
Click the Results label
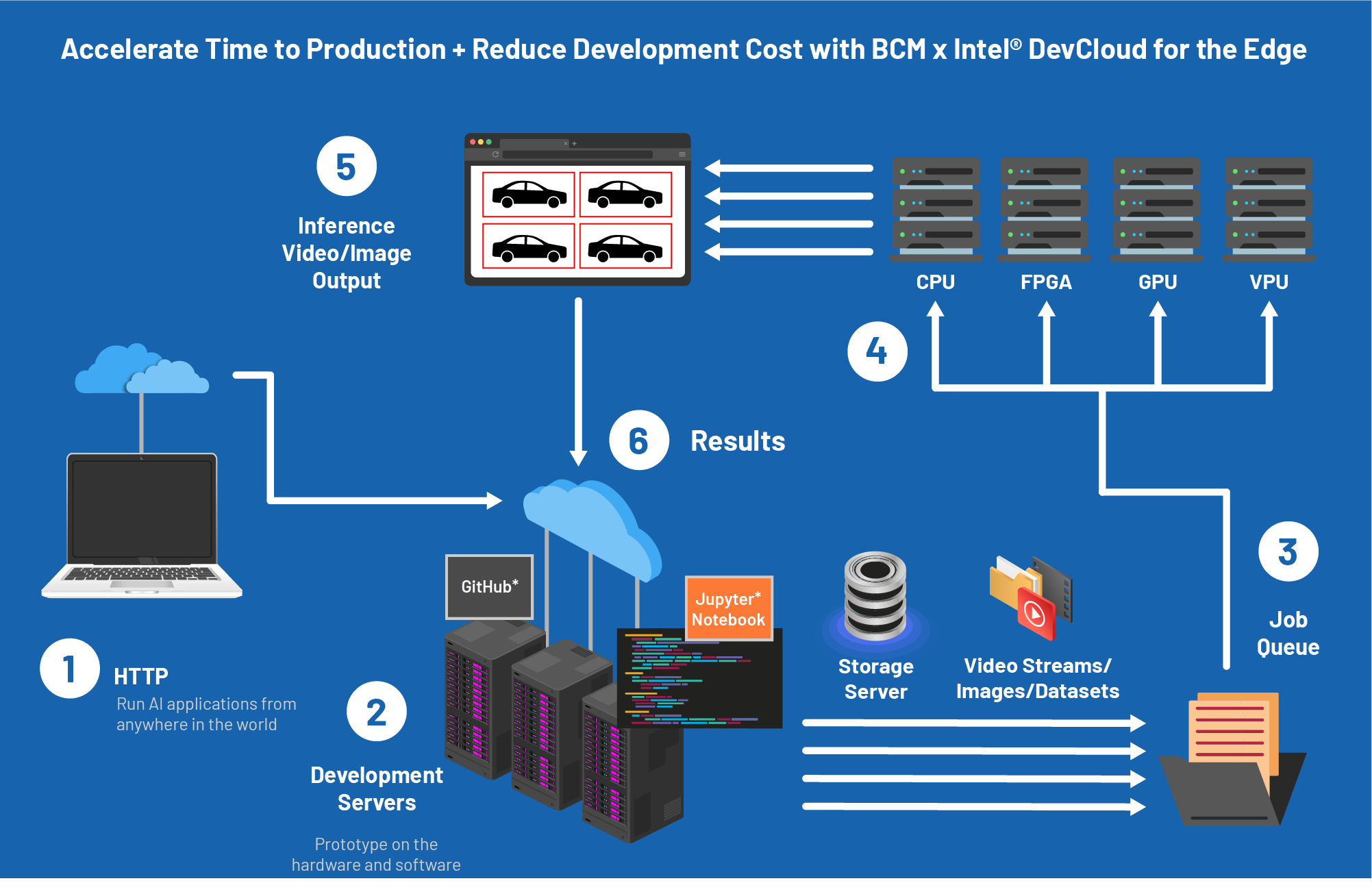(x=738, y=441)
